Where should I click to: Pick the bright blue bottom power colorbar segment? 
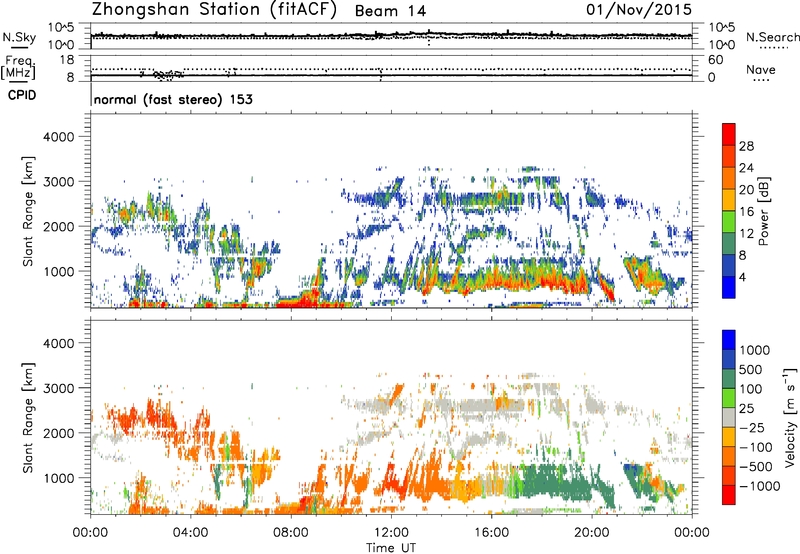(729, 288)
